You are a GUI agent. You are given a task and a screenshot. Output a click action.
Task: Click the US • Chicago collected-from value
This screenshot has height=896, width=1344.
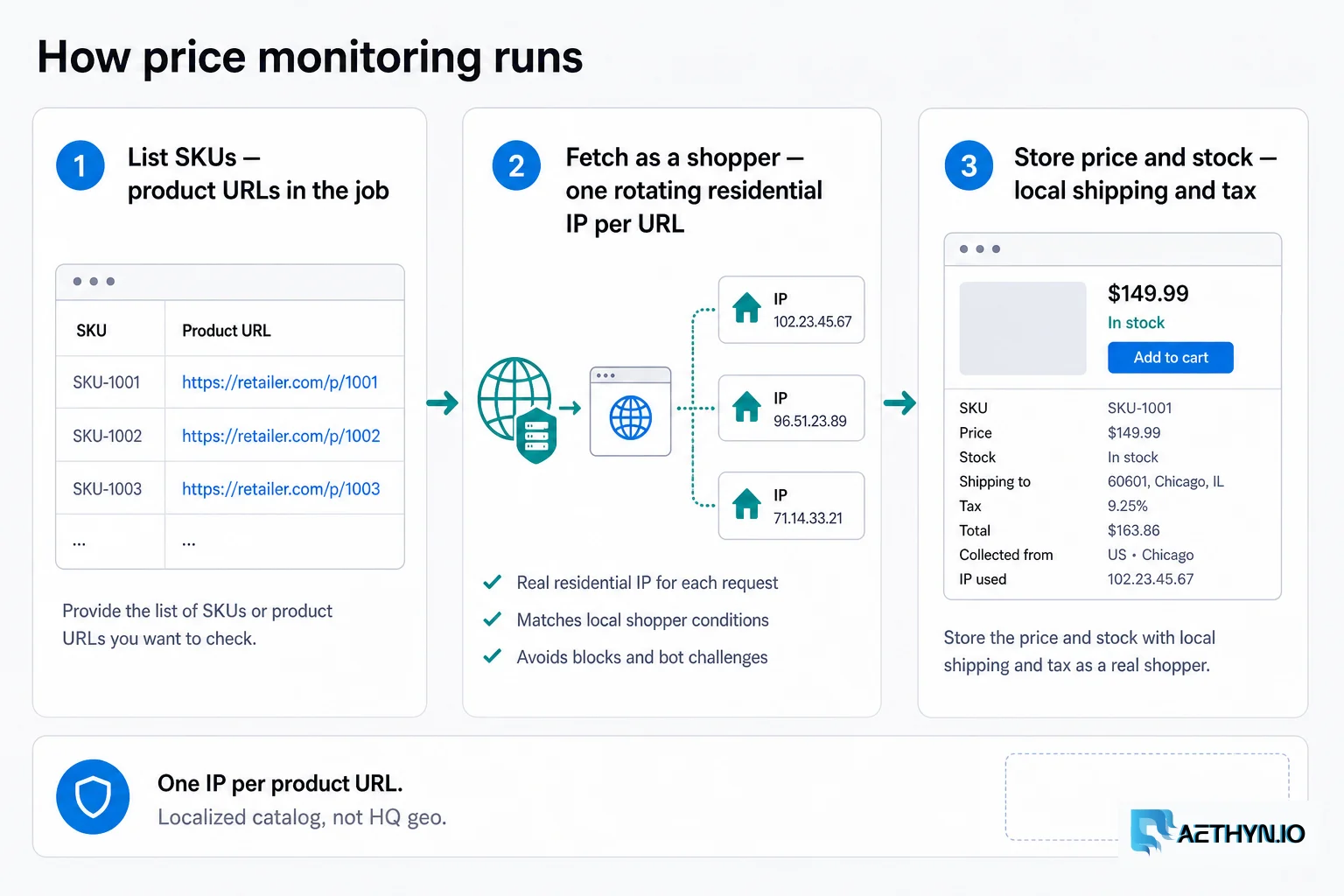1151,555
